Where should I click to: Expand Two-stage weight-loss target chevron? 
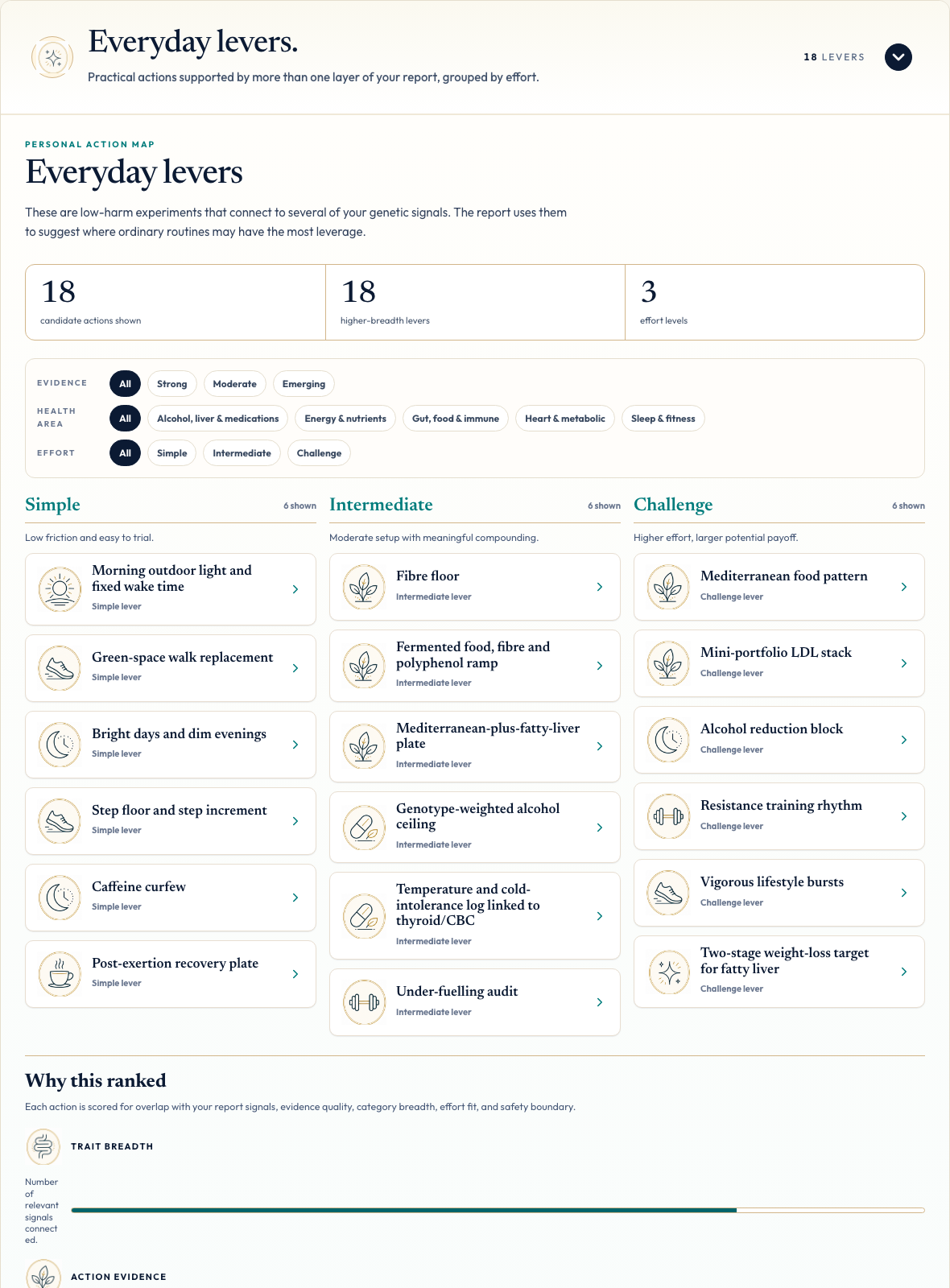point(904,972)
